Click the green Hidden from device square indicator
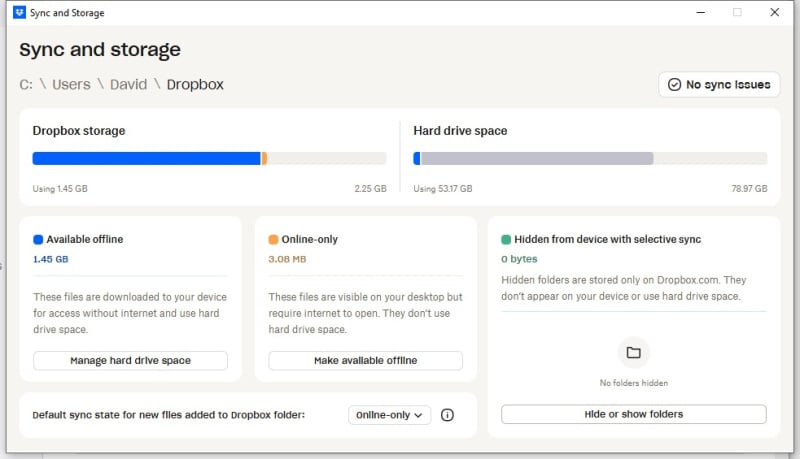This screenshot has height=459, width=800. [506, 239]
